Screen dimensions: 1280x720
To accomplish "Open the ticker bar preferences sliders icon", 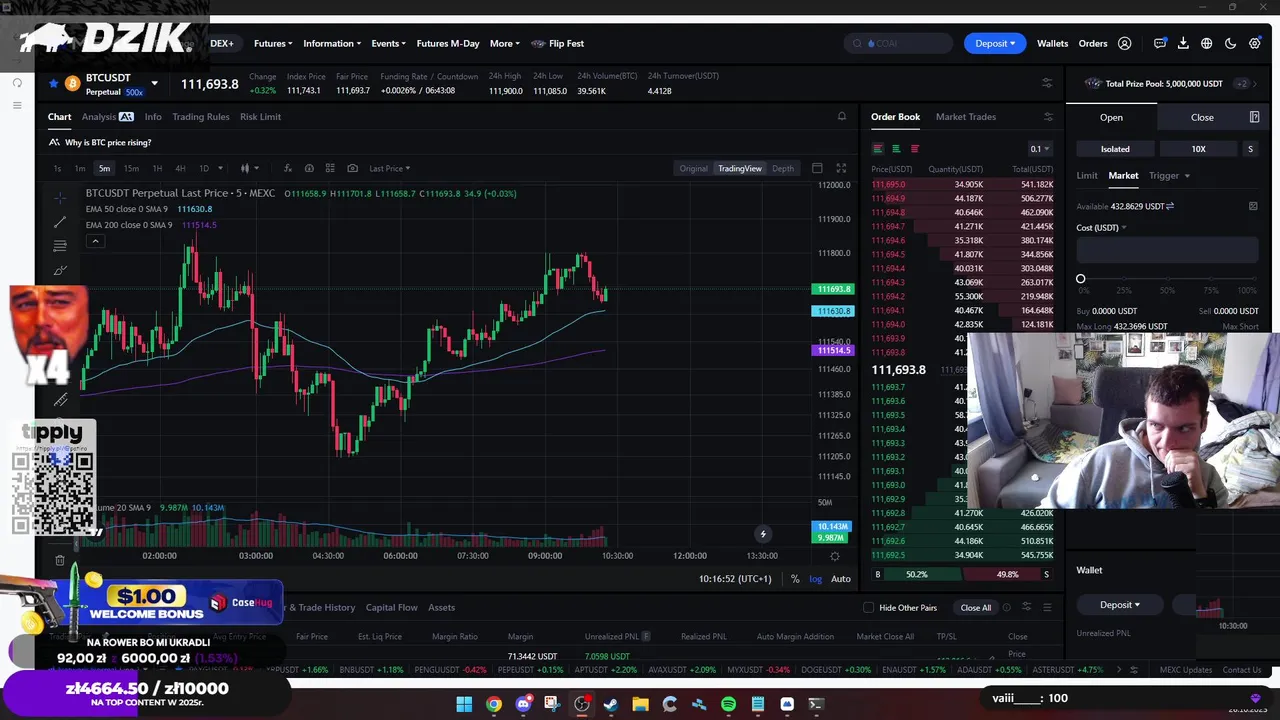I will pos(1047,83).
